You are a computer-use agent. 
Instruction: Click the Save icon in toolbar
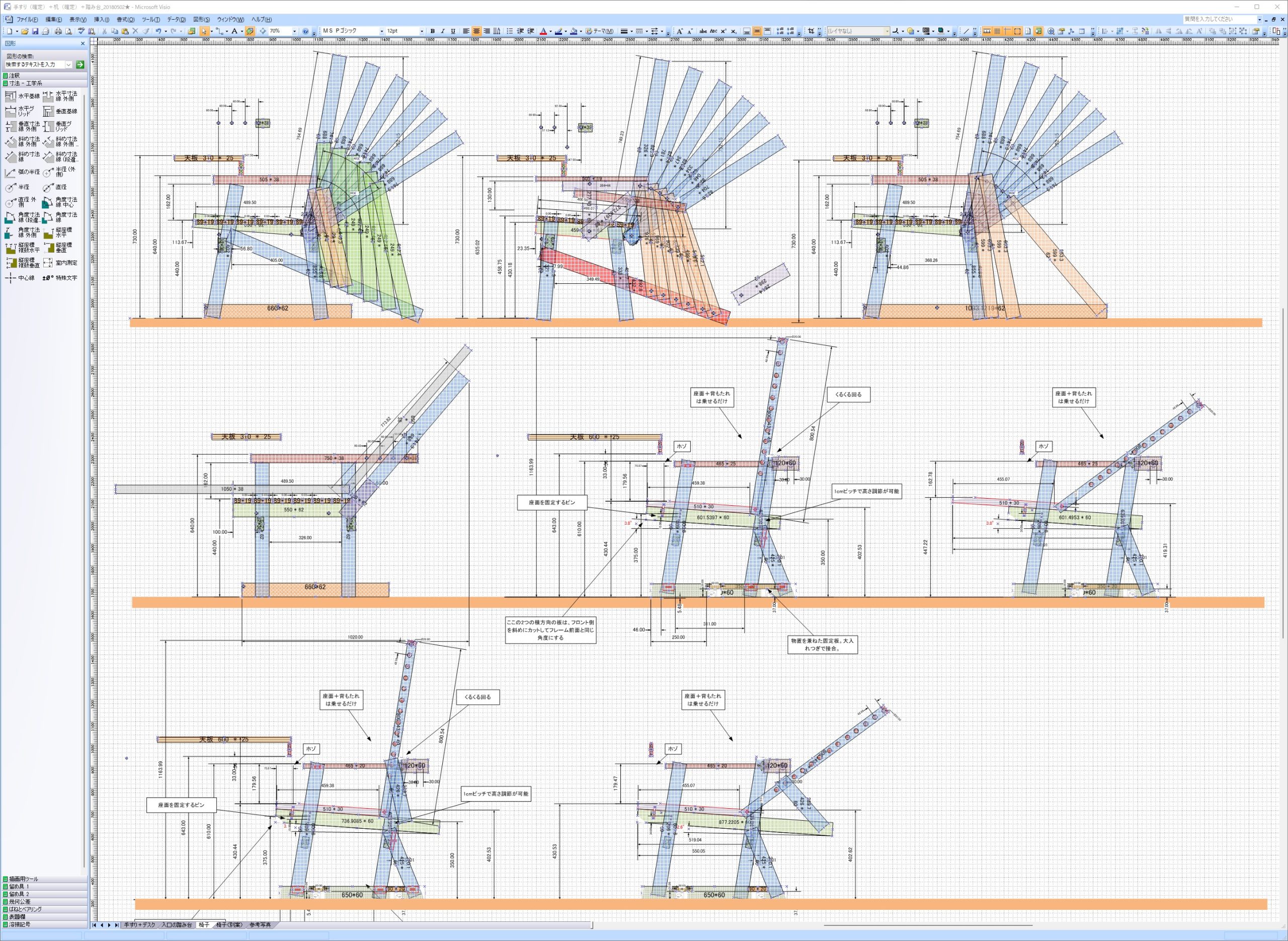coord(35,31)
